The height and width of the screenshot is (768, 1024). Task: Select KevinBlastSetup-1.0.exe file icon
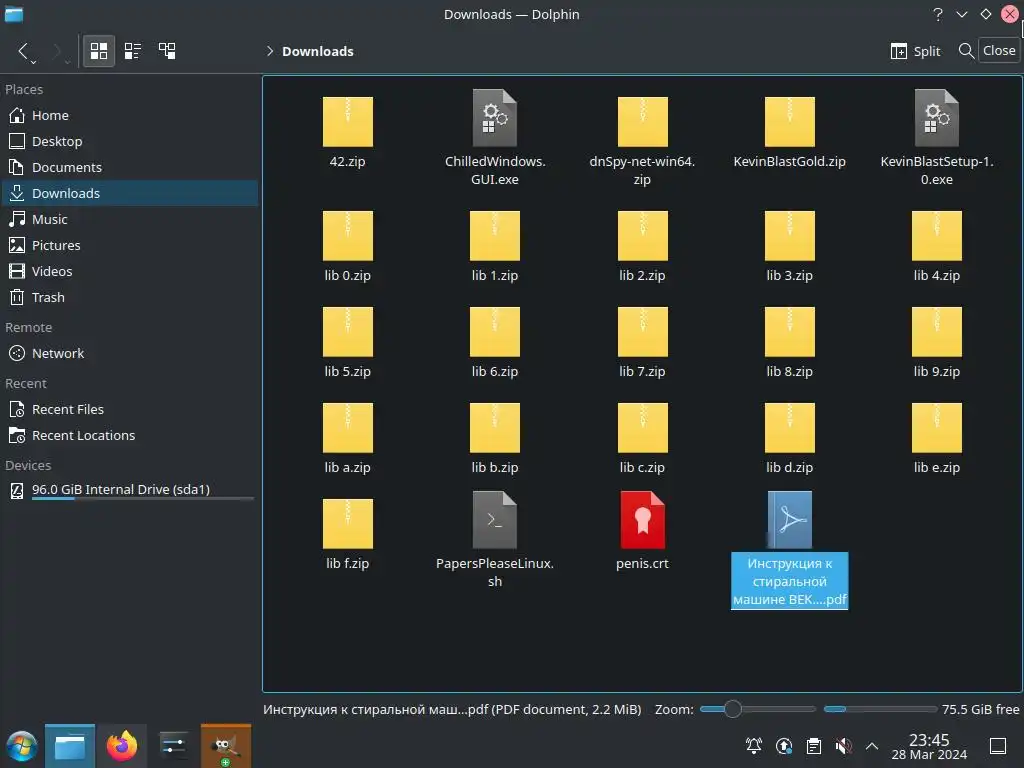[x=936, y=118]
